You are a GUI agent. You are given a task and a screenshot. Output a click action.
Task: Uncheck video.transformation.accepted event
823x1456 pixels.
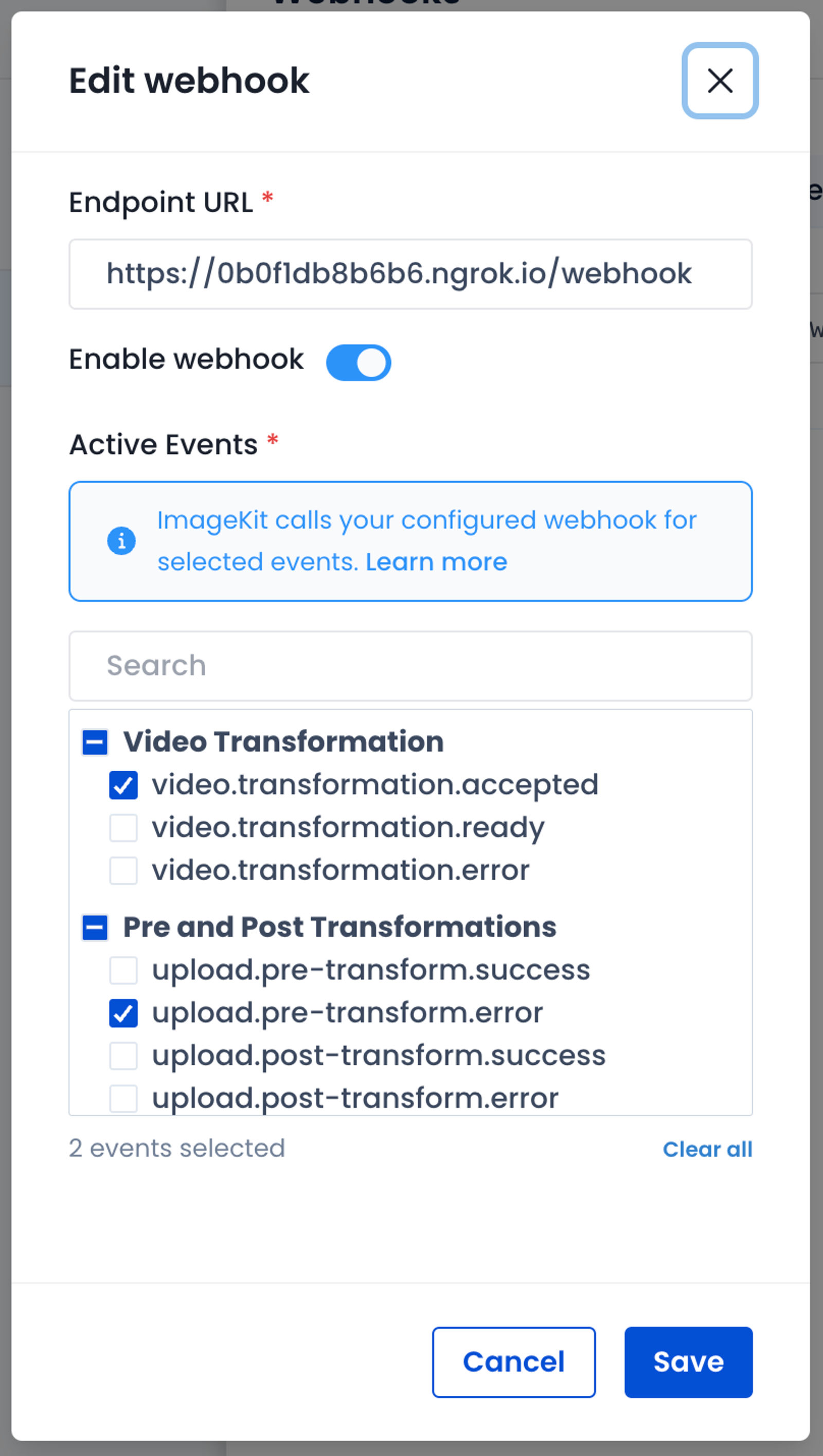click(123, 785)
